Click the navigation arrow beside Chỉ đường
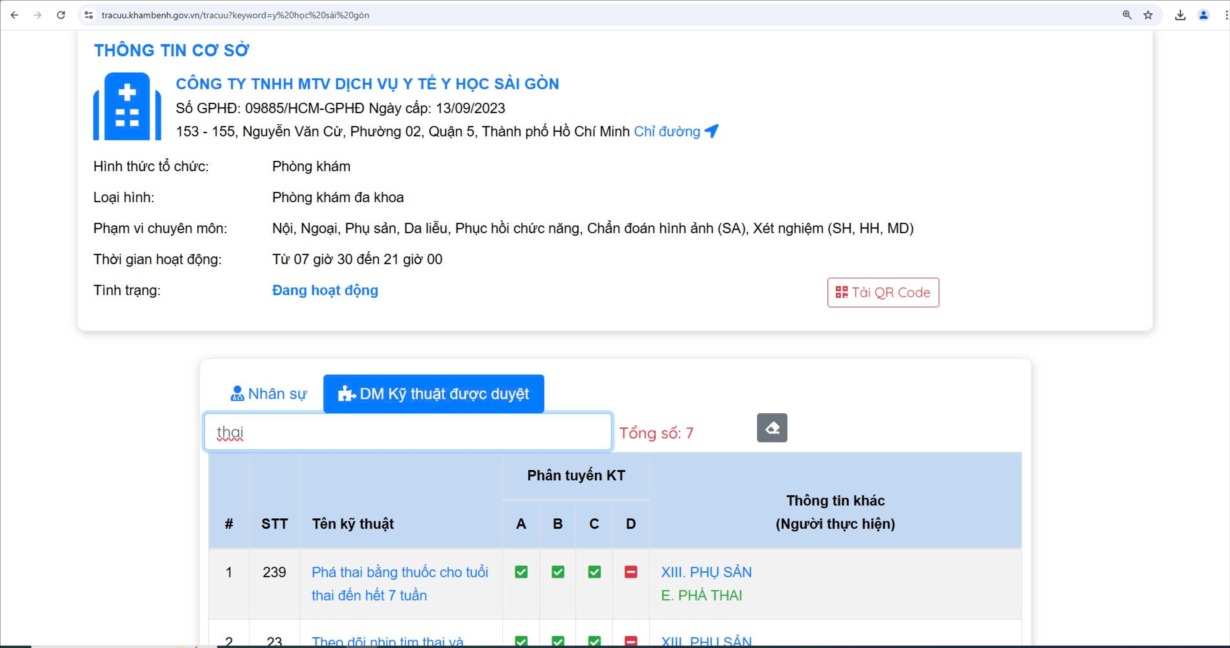 tap(711, 131)
